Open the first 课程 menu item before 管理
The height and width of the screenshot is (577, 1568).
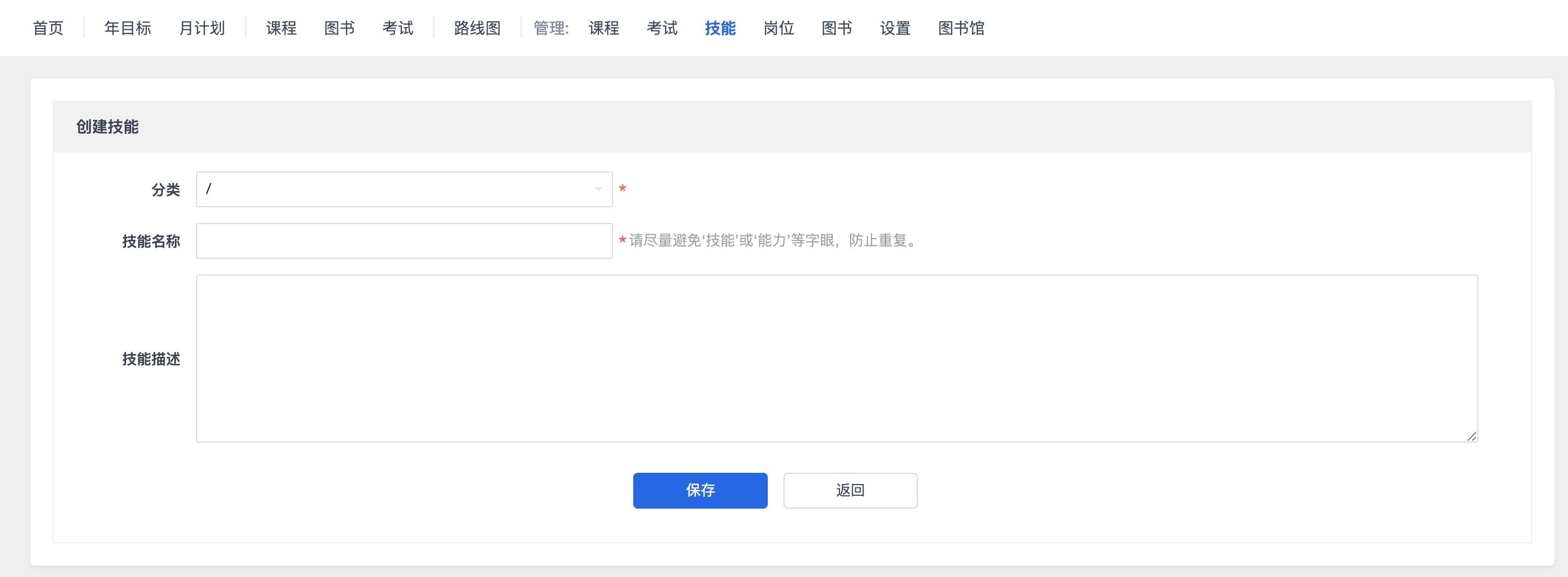point(281,28)
